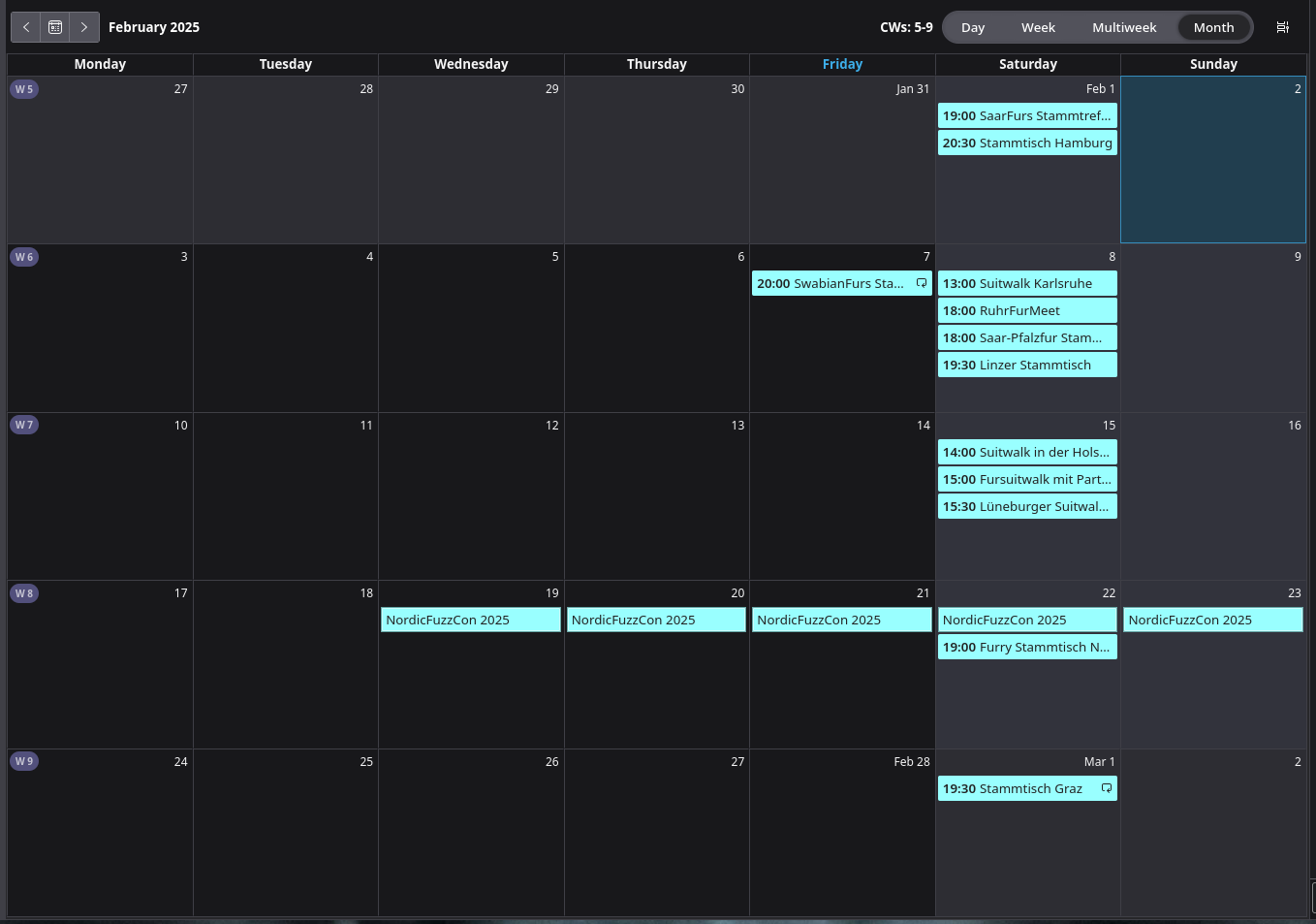Switch to the Multiweek view
The width and height of the screenshot is (1316, 924).
[1124, 27]
